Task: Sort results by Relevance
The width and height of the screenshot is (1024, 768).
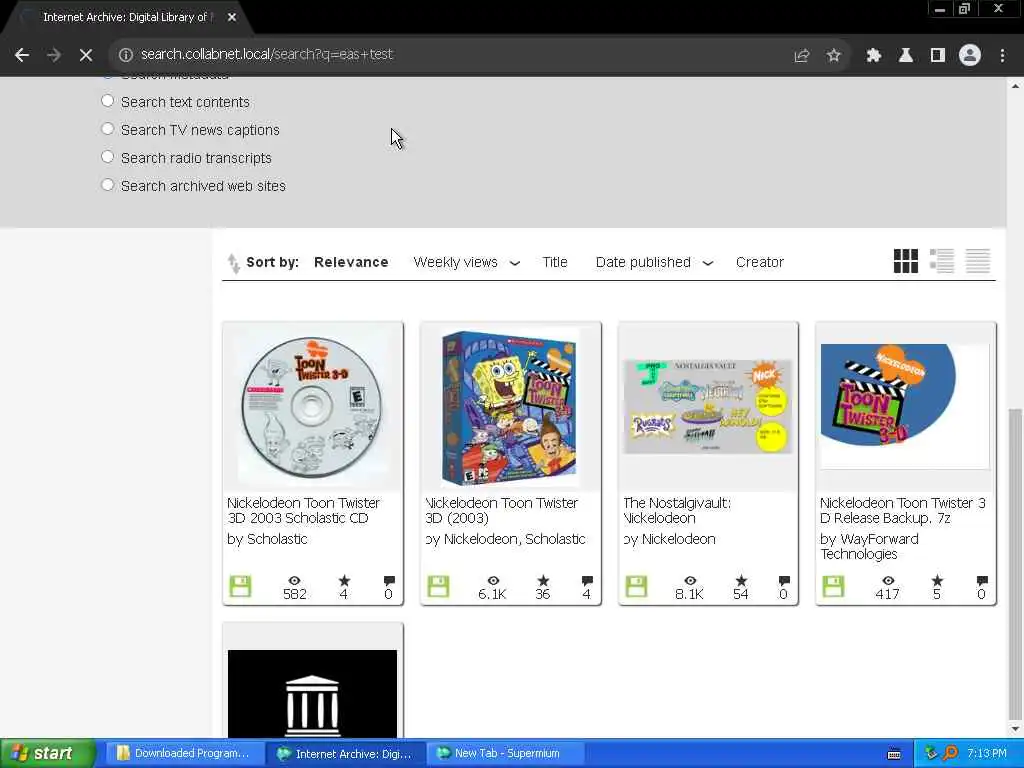Action: pos(351,262)
